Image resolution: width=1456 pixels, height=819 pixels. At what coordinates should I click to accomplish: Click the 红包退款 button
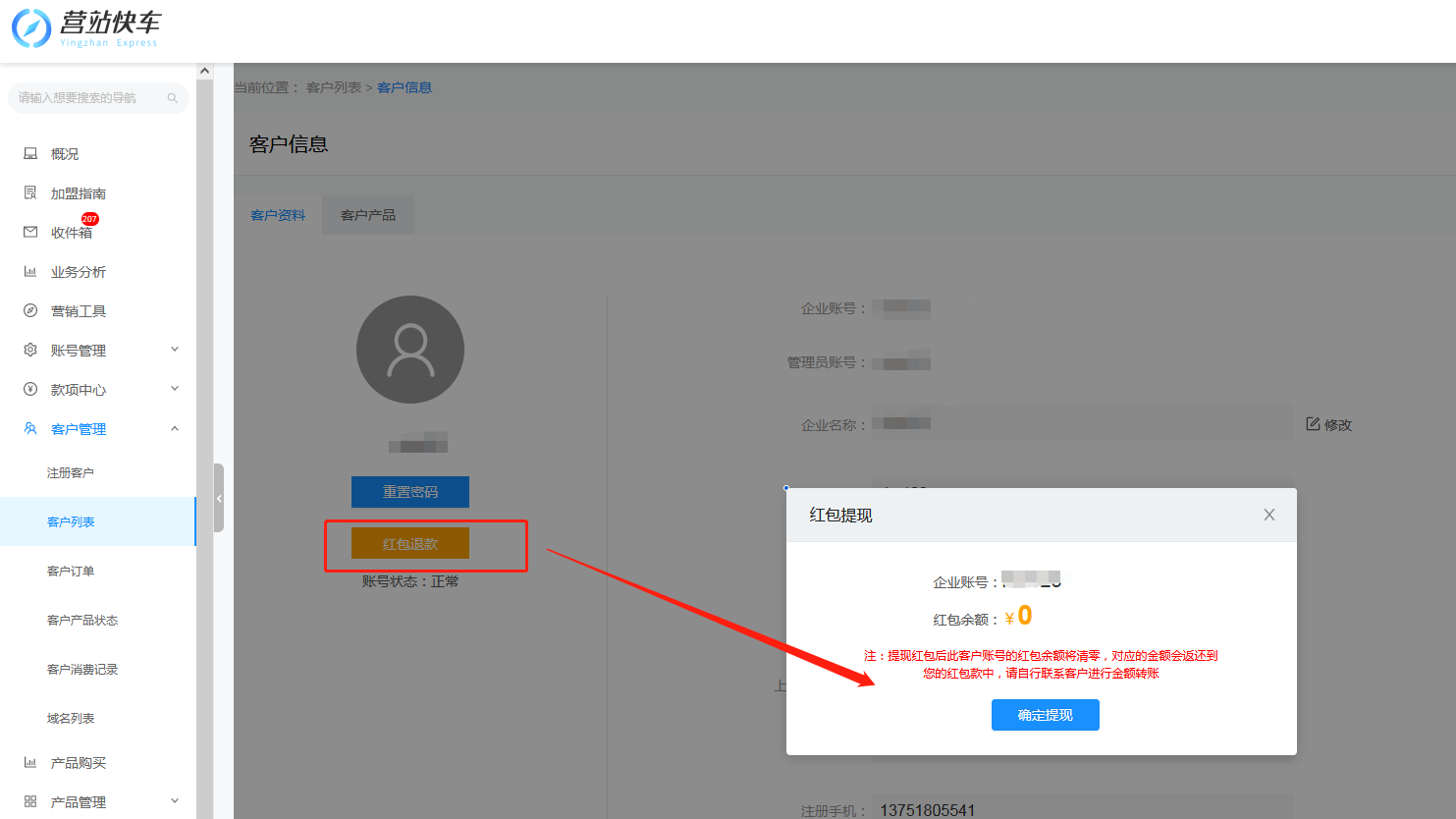pos(410,544)
